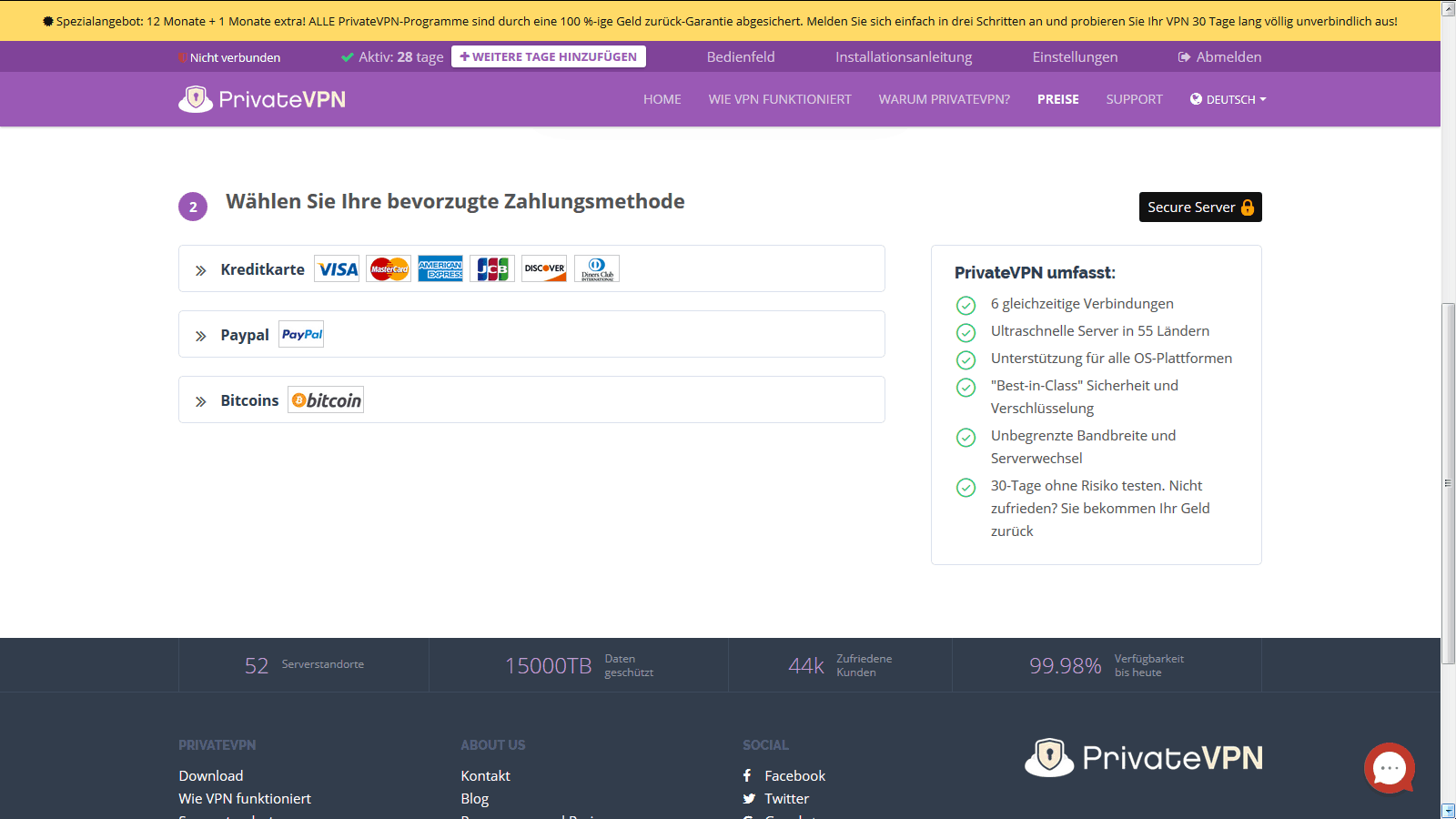Open the Deutsch language dropdown
The width and height of the screenshot is (1456, 819).
tap(1228, 99)
